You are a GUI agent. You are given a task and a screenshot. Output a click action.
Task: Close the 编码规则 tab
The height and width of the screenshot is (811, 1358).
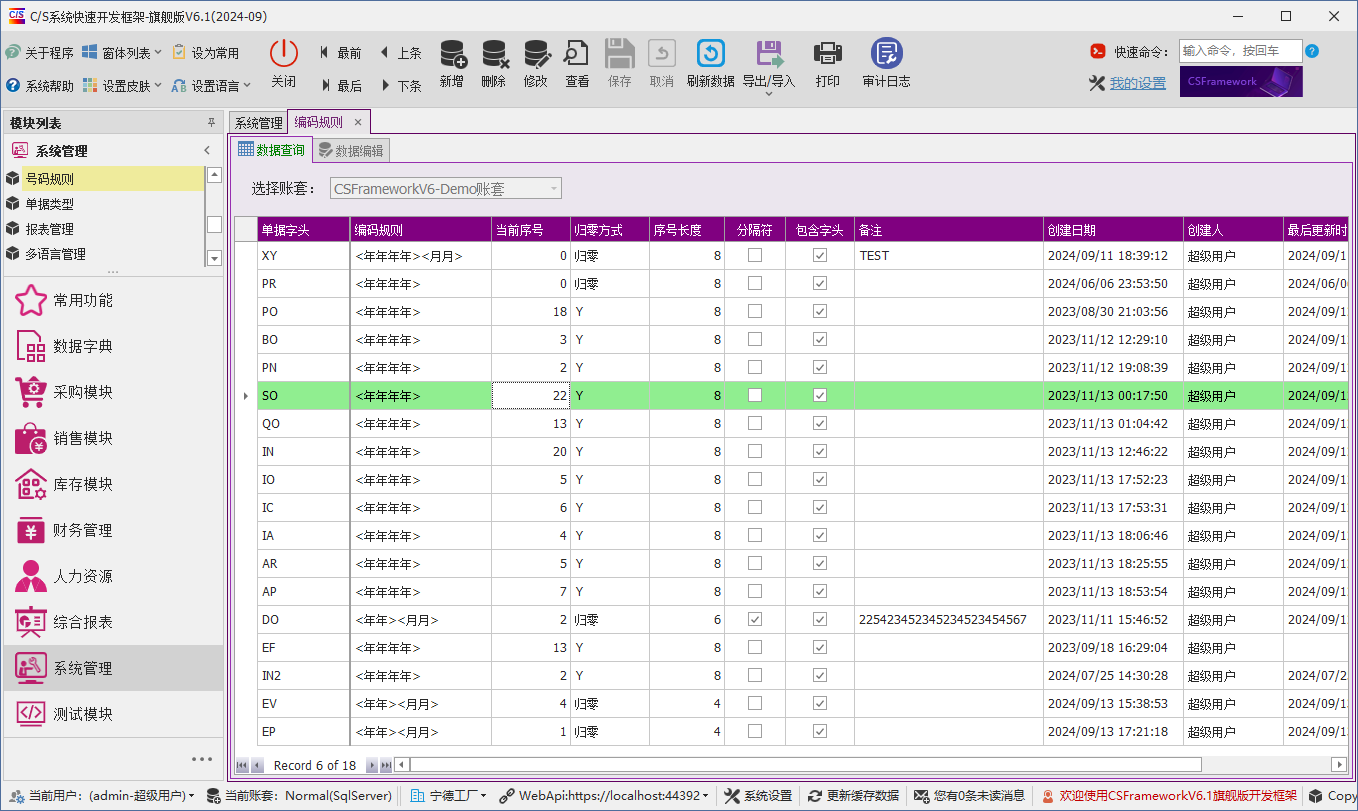[x=358, y=122]
